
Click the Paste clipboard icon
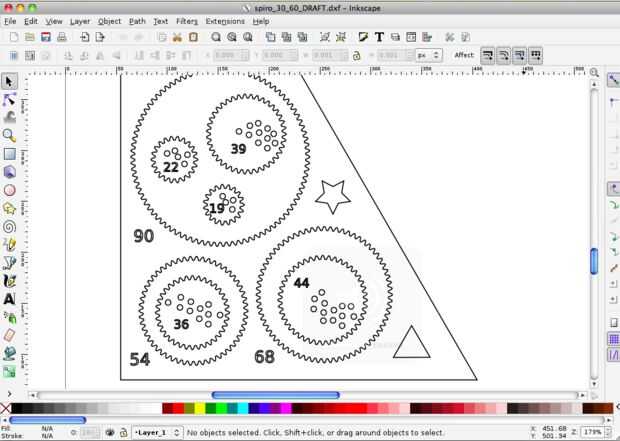[x=193, y=37]
